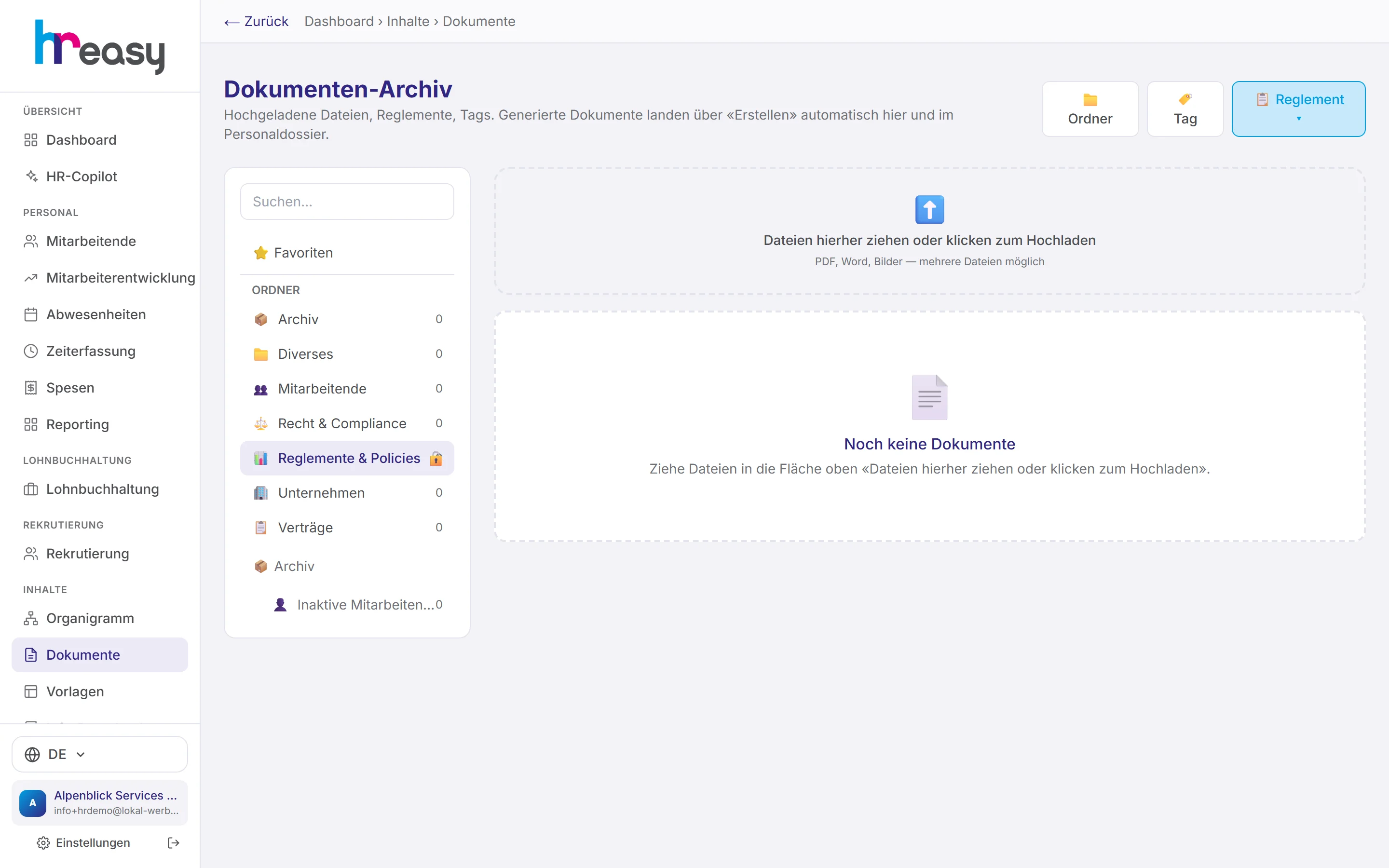
Task: Click the Unternehmen building icon
Action: pyautogui.click(x=260, y=492)
